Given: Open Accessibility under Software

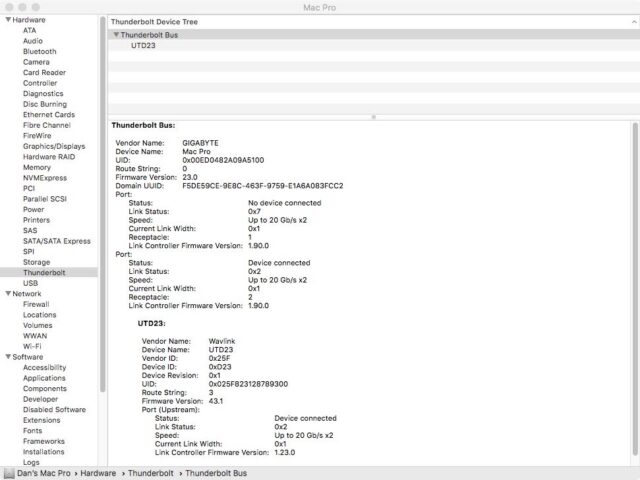Looking at the screenshot, I should coord(44,367).
